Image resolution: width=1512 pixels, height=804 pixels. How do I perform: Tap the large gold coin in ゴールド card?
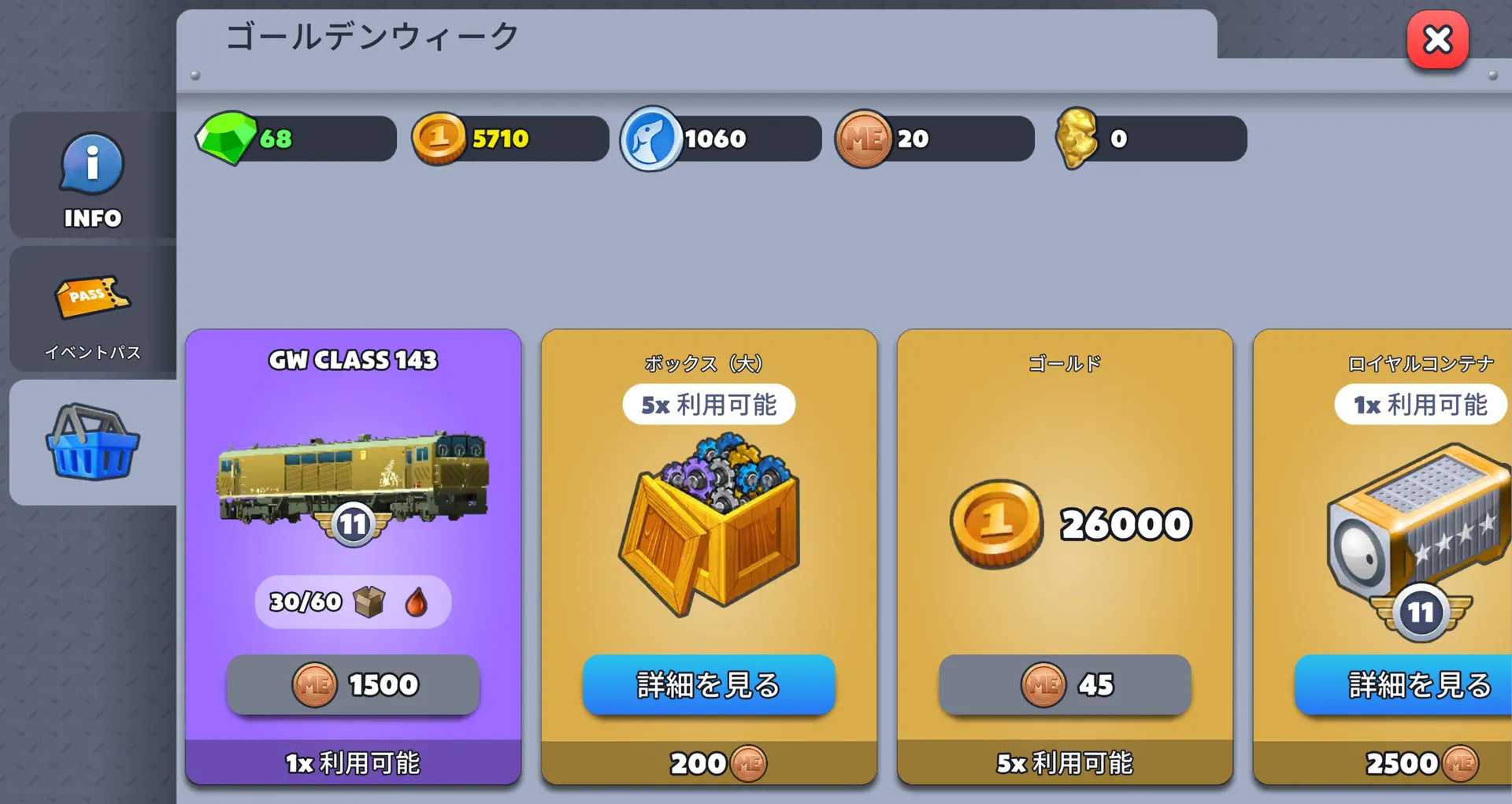[996, 524]
